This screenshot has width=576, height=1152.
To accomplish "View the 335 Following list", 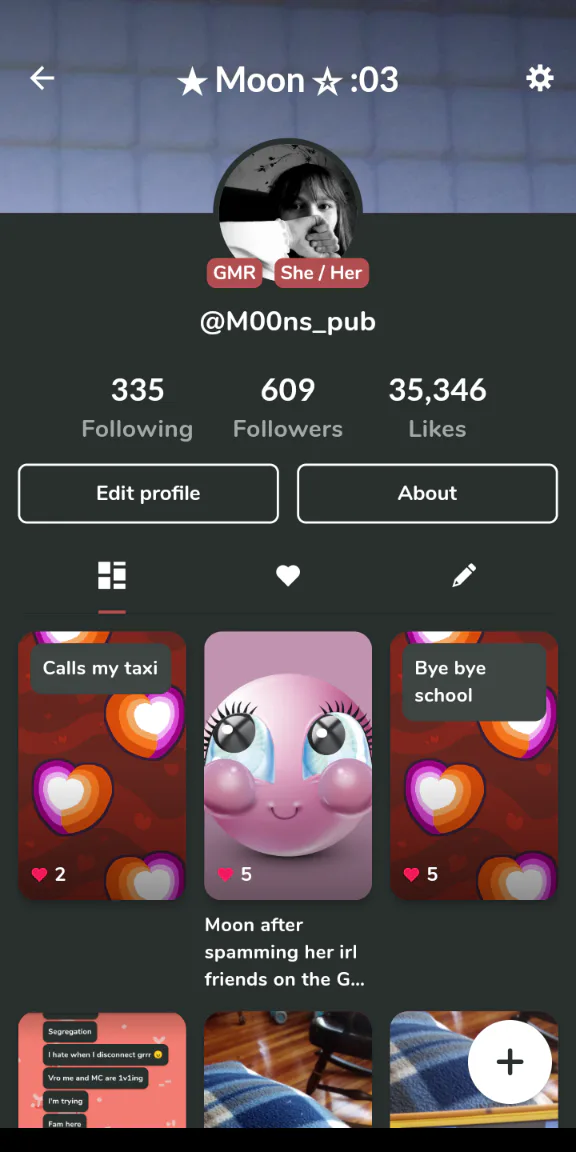I will point(137,408).
